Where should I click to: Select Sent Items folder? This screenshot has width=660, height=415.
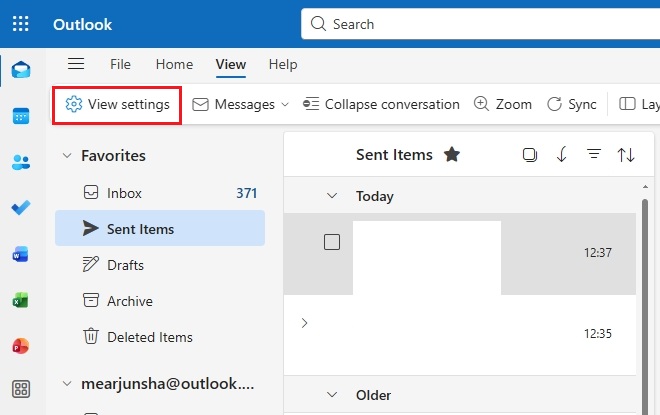point(160,229)
